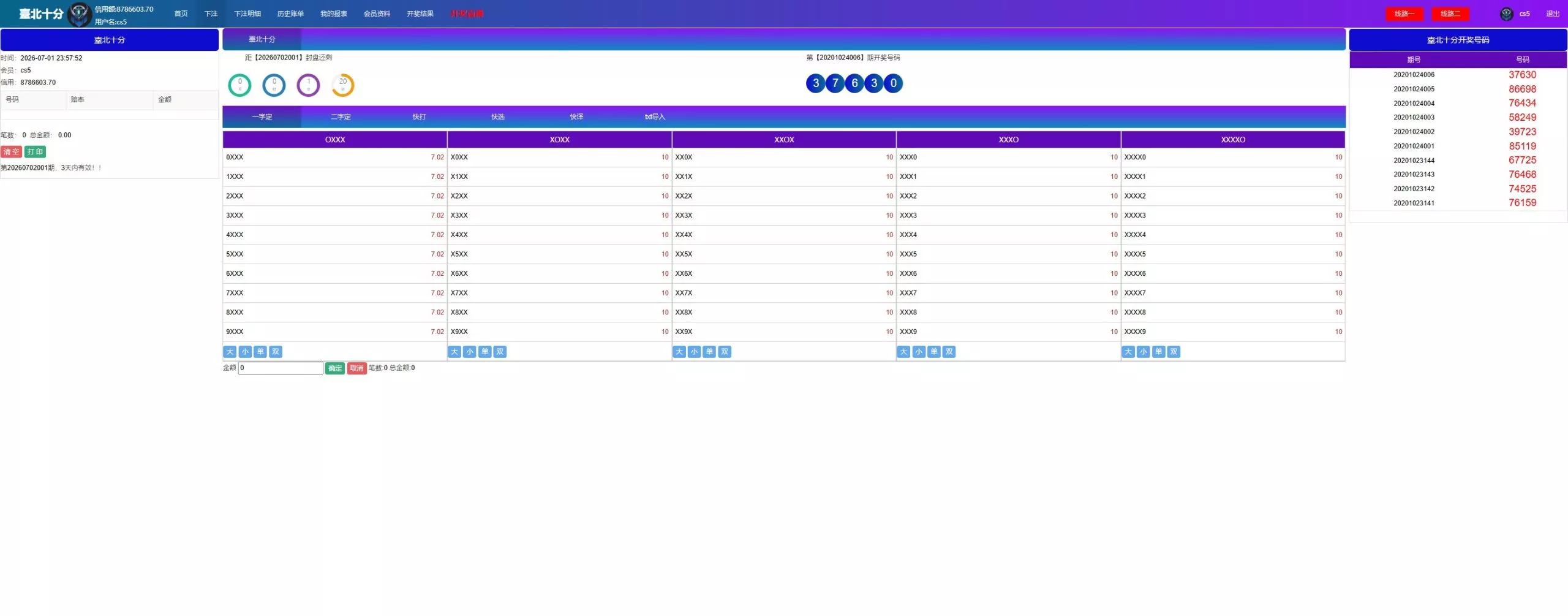Switch to the 快打 tab

tap(419, 116)
